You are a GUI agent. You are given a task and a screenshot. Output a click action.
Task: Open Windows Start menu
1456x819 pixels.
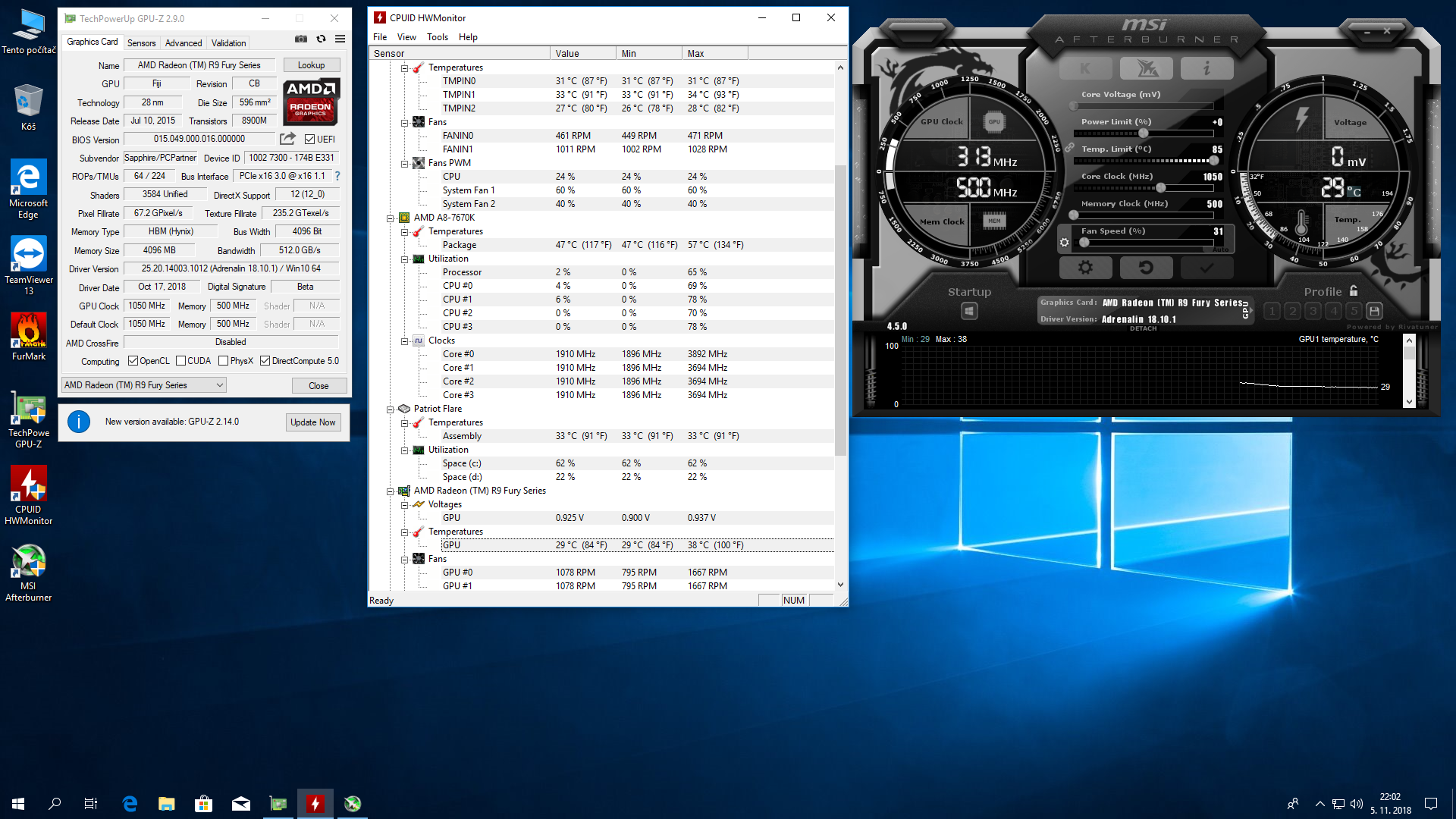[18, 803]
